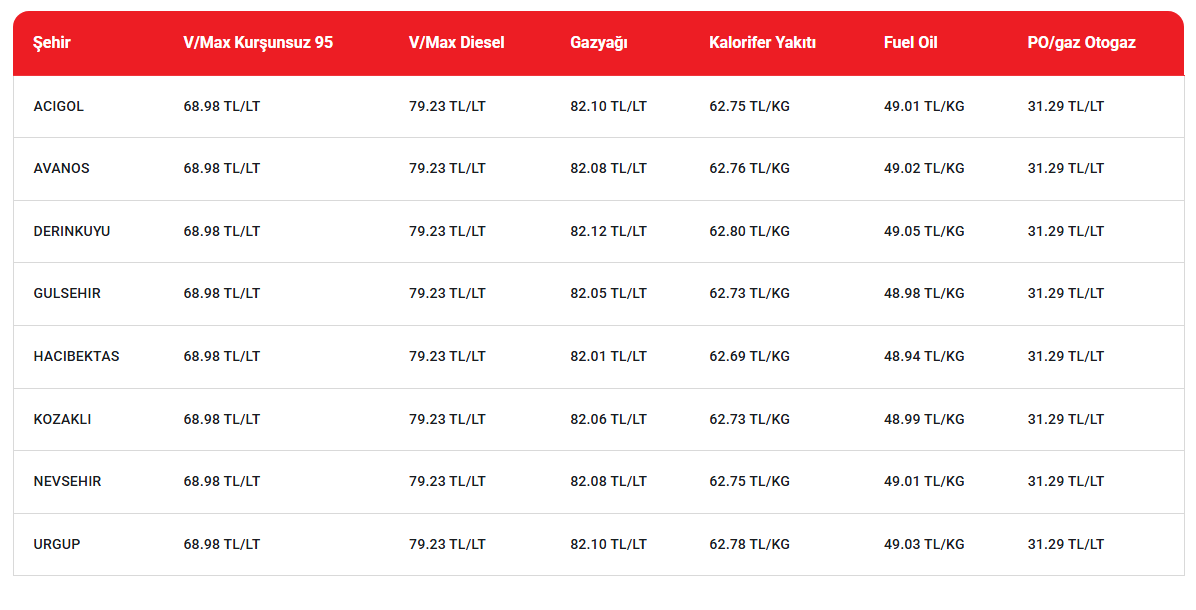Click URGUP Gazyağı price 82.10 TL/LT
The image size is (1196, 610).
(608, 544)
